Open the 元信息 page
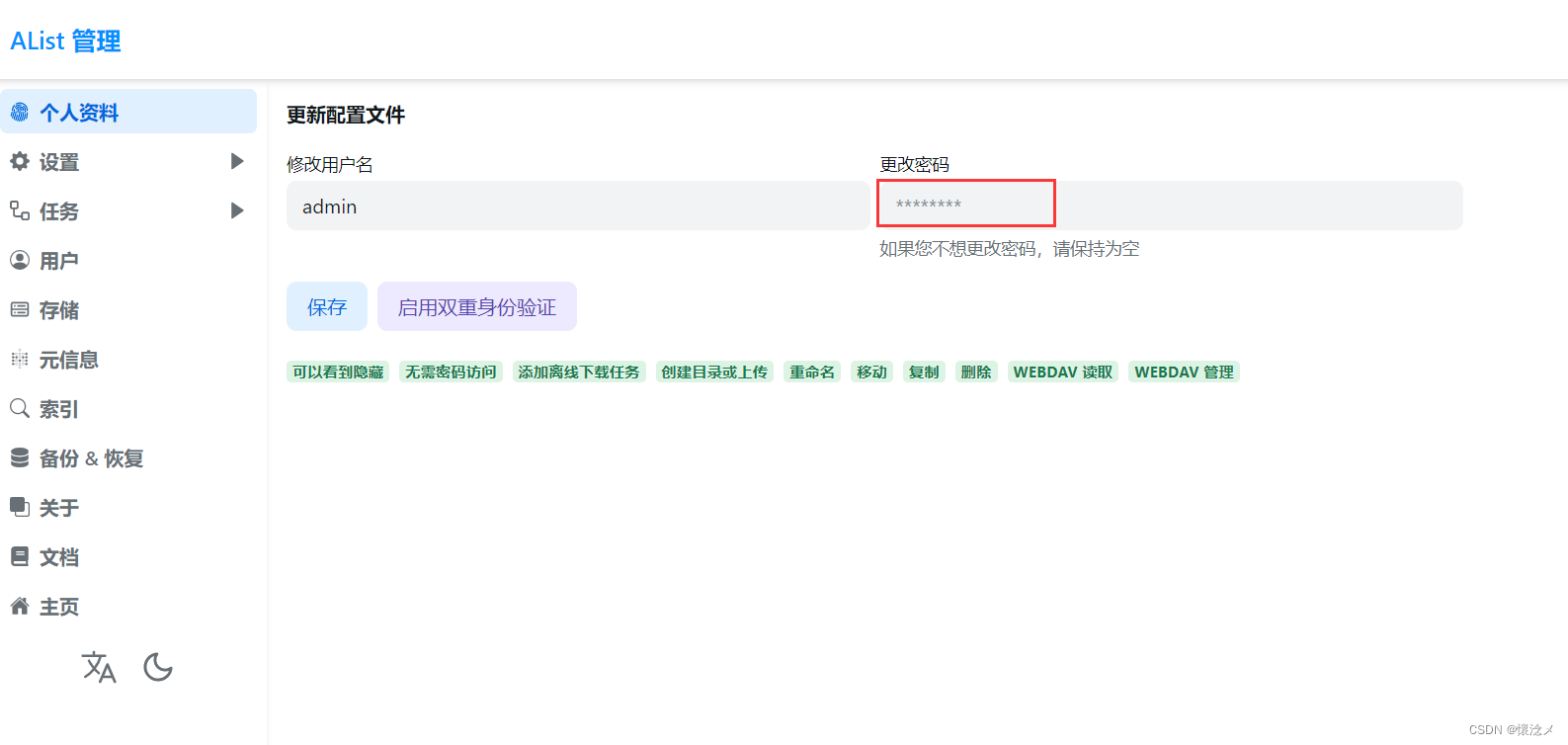Screen dimensions: 1568x745 128,359
